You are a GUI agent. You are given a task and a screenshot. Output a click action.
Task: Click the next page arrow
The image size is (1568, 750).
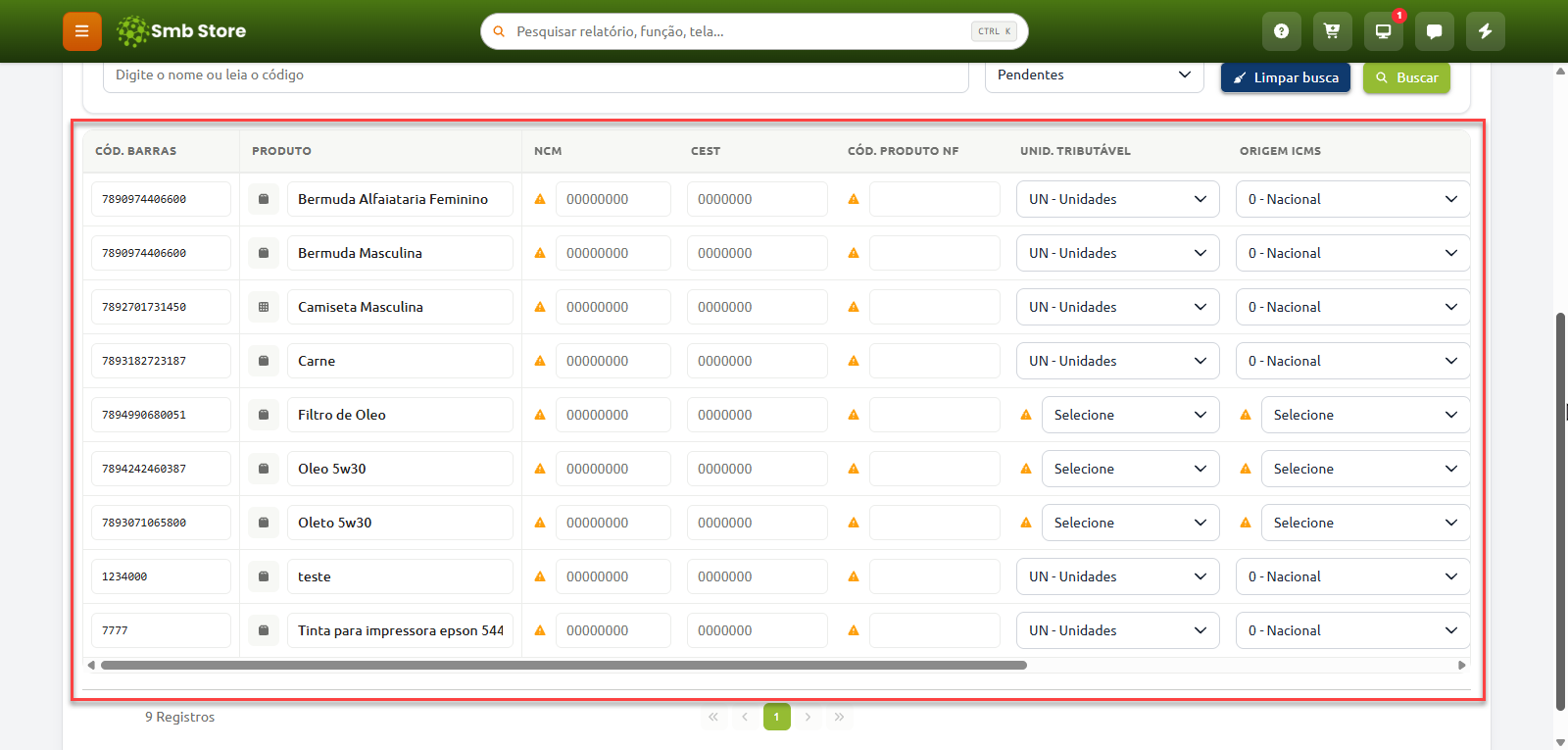click(x=808, y=717)
